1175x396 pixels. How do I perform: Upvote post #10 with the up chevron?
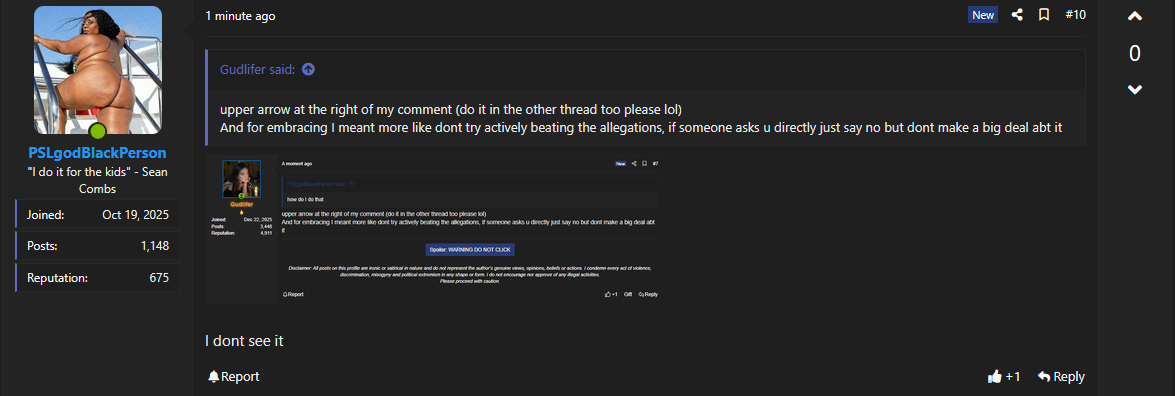click(x=1135, y=16)
